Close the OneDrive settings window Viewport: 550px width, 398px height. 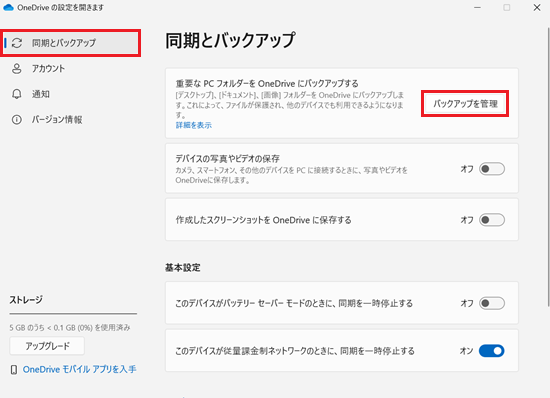point(537,7)
